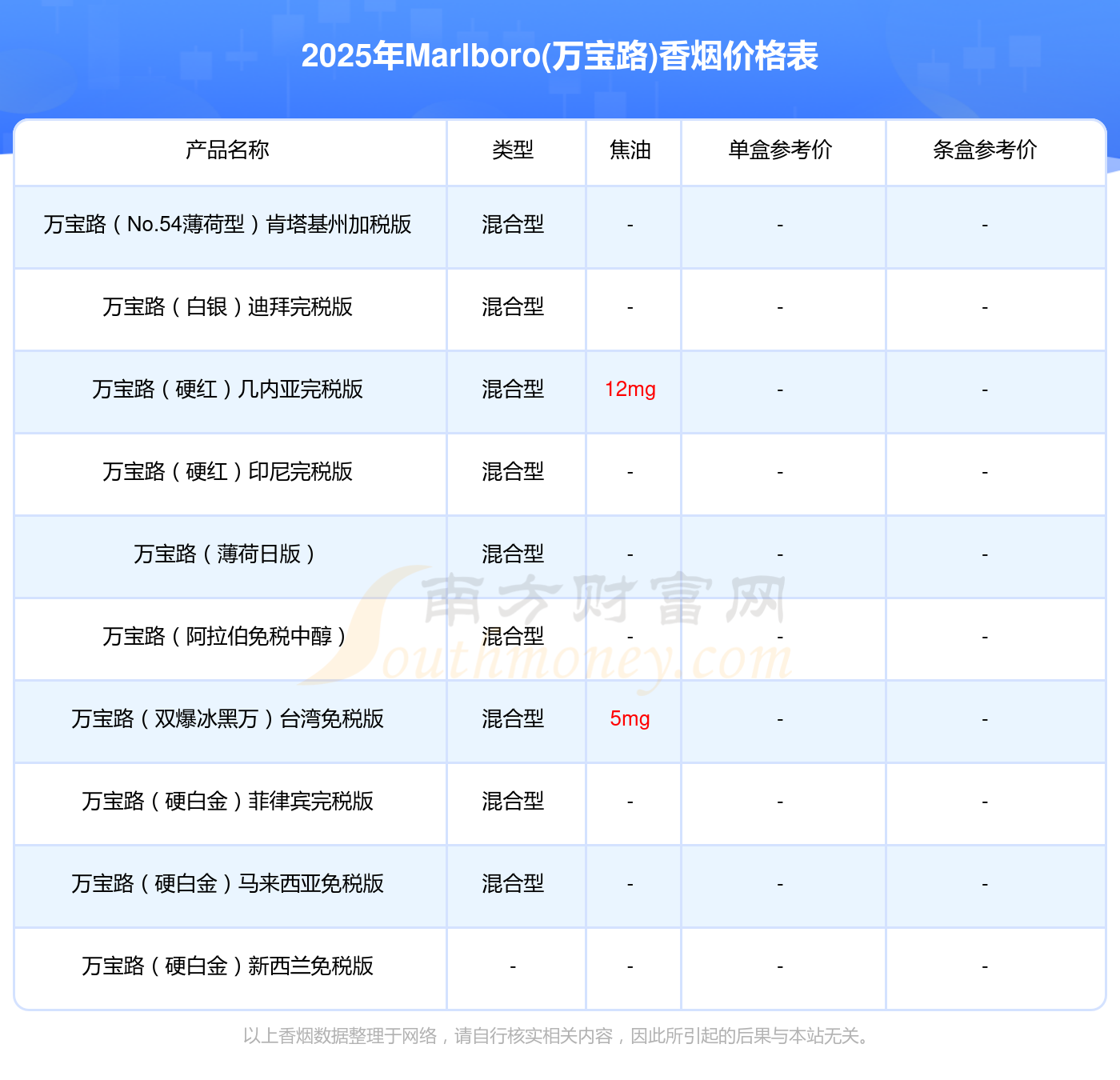Click the 条盒参考价 dash in 台湾免税版 row
This screenshot has height=1080, width=1120.
coord(985,720)
